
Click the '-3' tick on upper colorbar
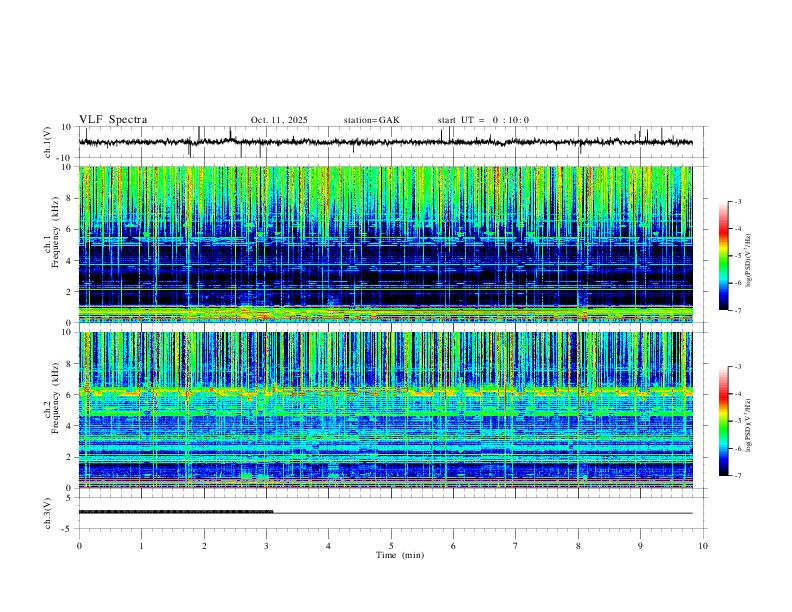738,202
